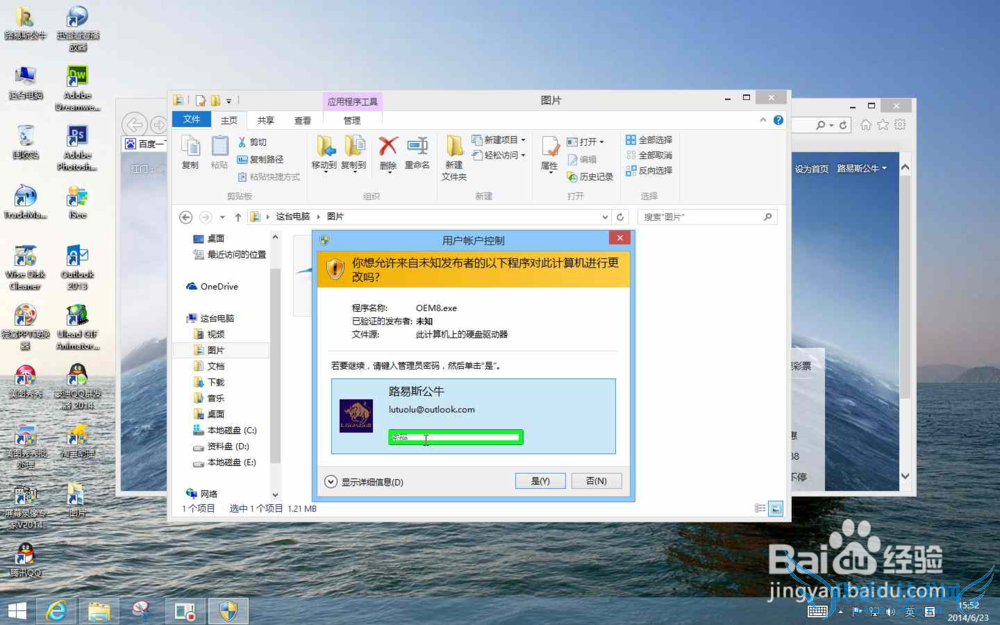Click the Cut (剪切) scissors icon
The height and width of the screenshot is (625, 1000).
252,142
